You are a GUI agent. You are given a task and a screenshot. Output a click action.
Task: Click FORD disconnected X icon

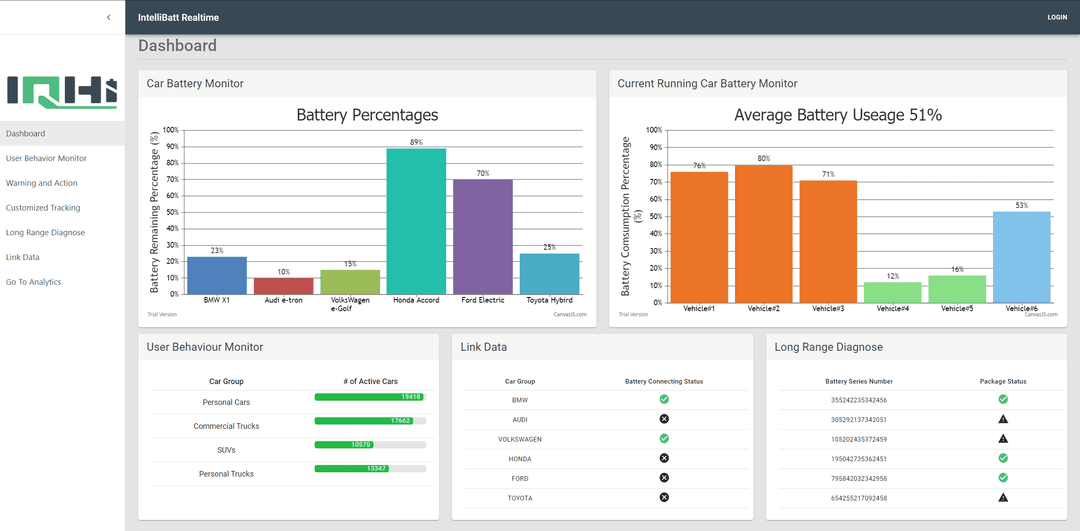[664, 477]
